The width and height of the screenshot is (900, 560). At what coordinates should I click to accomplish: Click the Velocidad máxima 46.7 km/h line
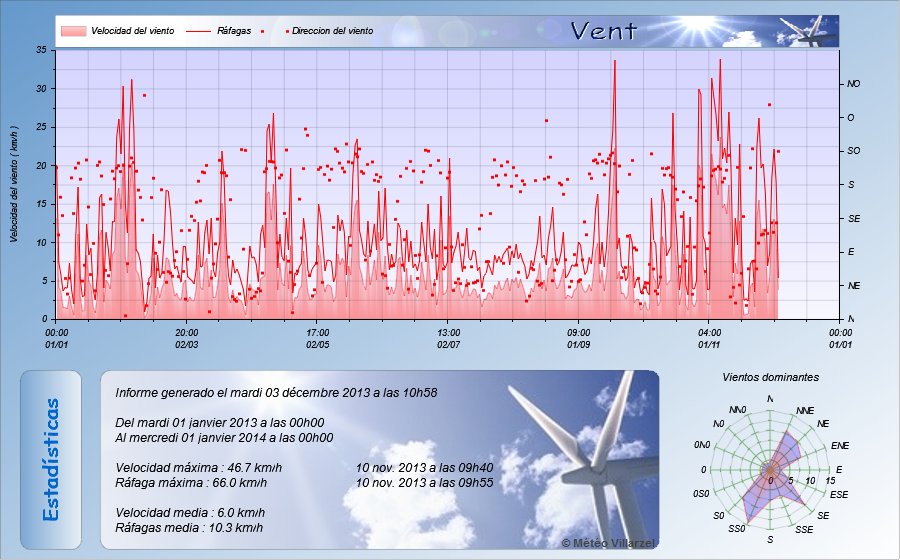point(199,467)
